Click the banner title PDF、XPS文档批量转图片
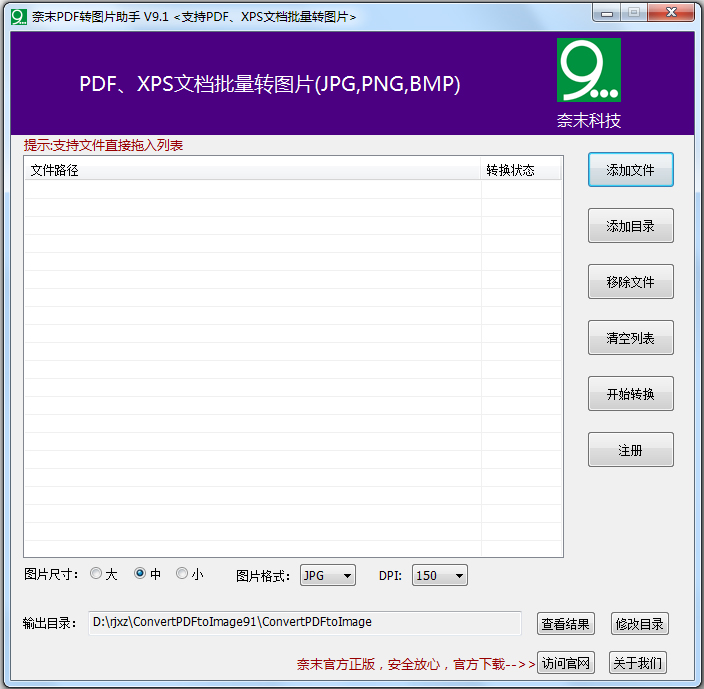704x689 pixels. point(270,84)
